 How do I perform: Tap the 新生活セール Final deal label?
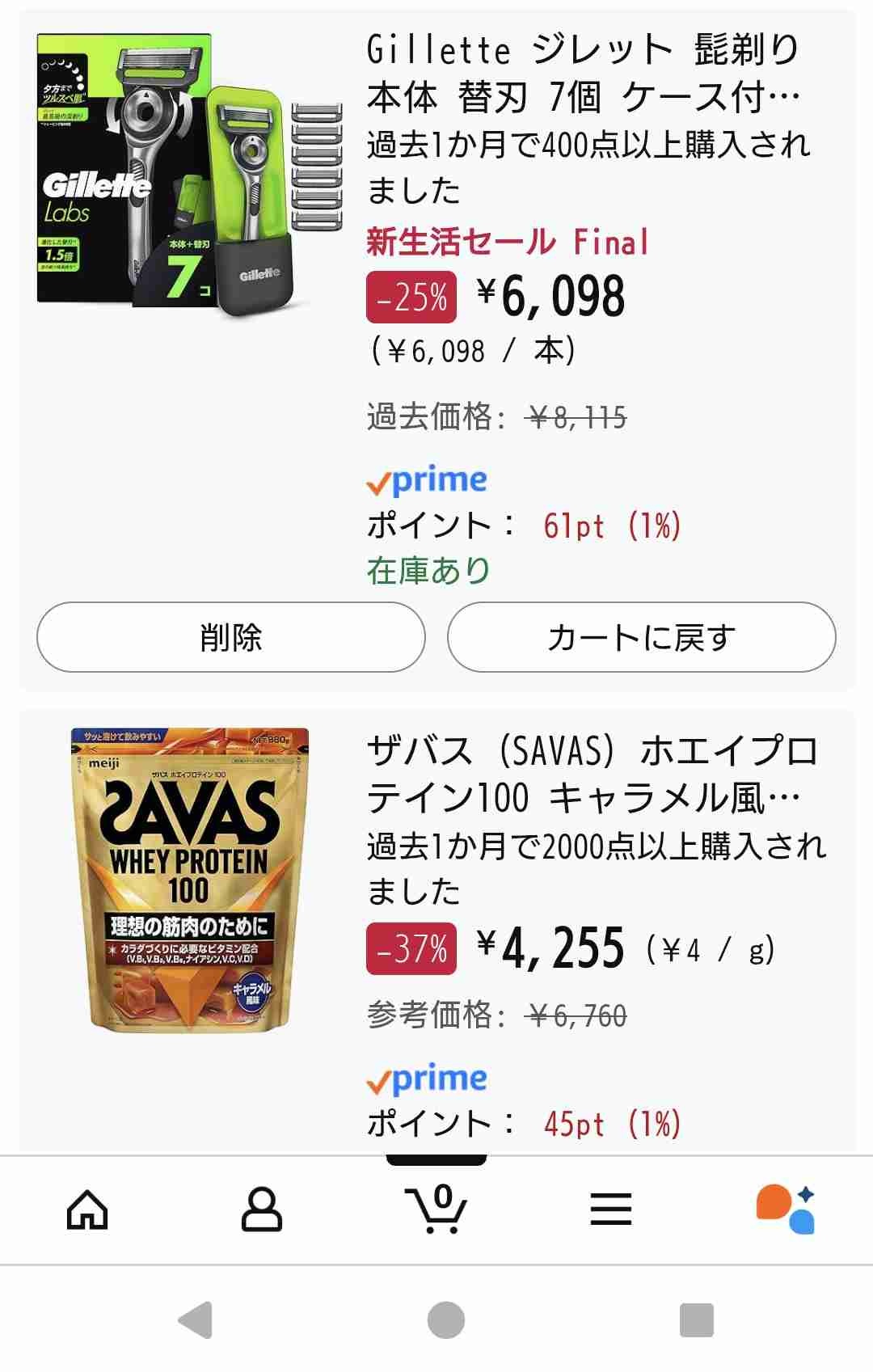coord(508,242)
